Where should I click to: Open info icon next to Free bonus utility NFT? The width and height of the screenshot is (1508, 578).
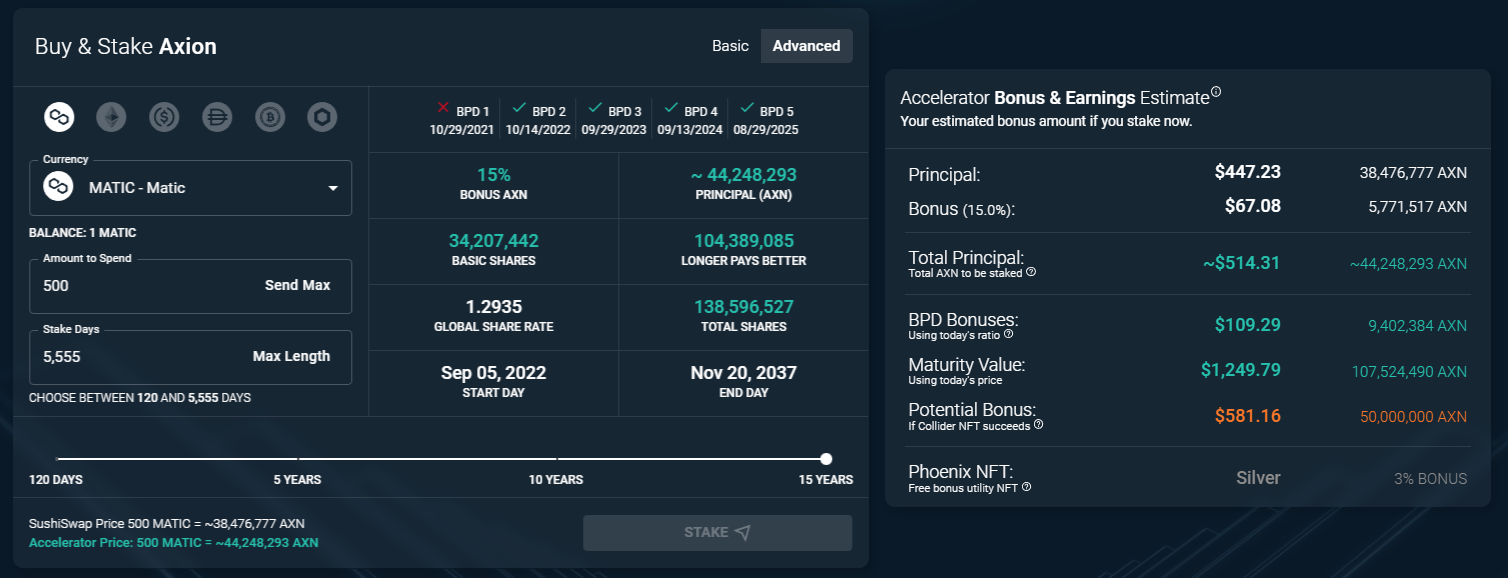click(1026, 487)
